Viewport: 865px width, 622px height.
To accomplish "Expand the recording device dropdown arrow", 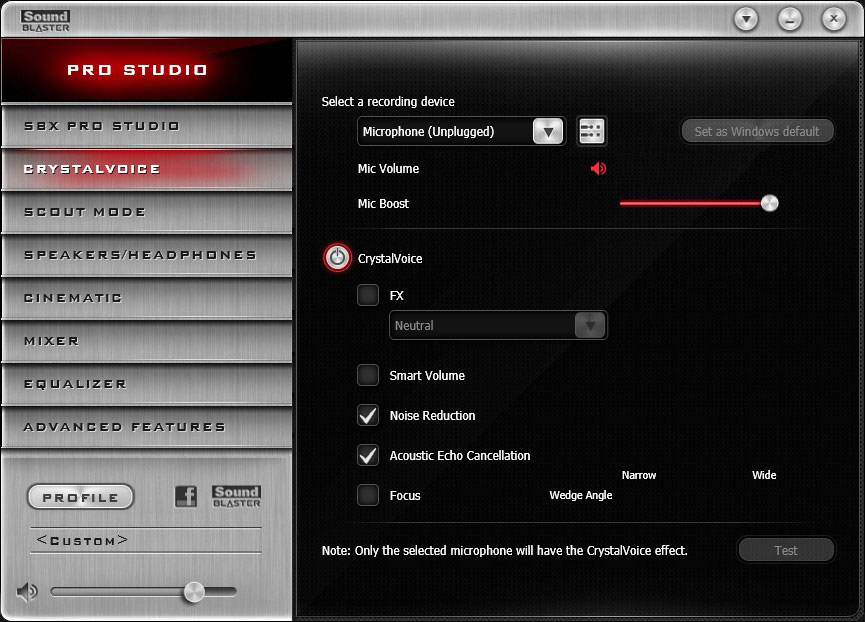I will pyautogui.click(x=548, y=132).
